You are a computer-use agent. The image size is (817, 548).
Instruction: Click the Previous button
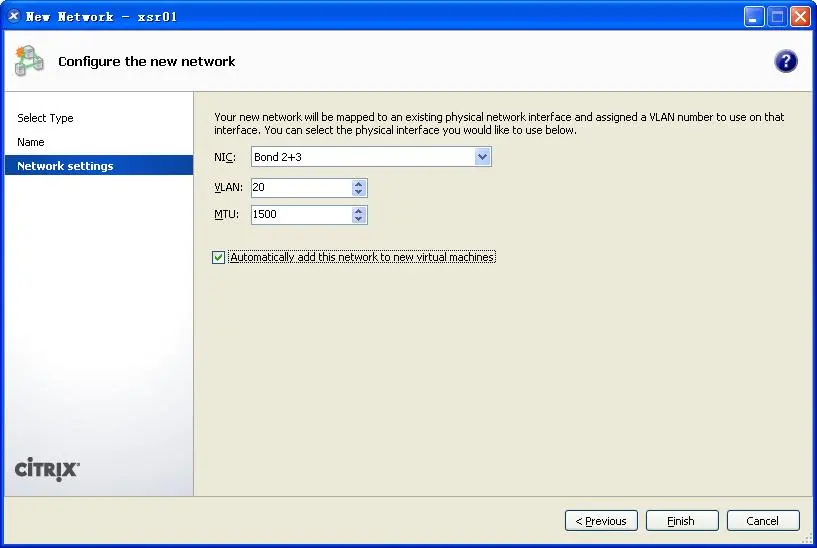coord(601,521)
